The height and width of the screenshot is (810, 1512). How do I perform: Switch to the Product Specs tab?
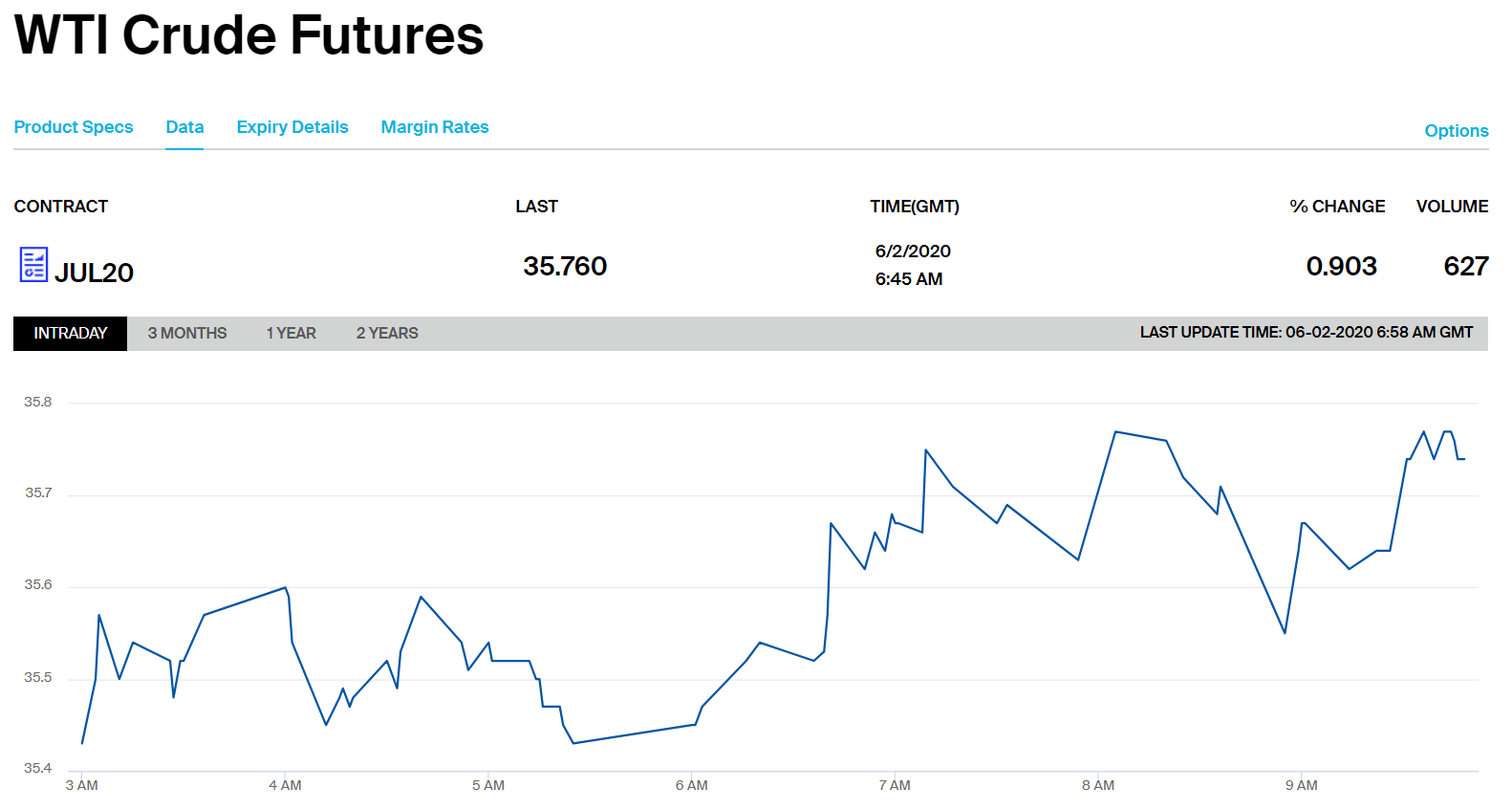pos(74,127)
